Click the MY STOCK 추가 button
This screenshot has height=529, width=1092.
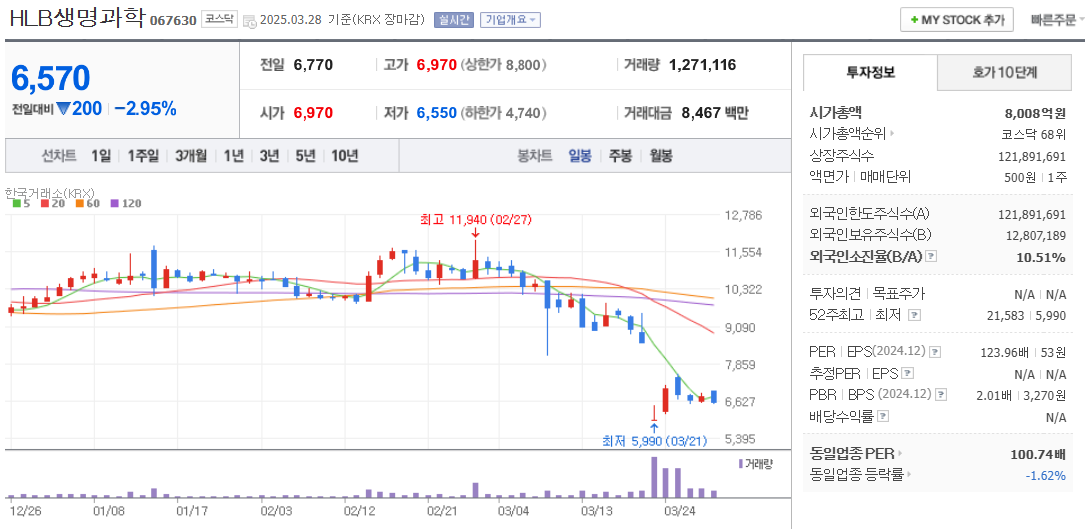[x=957, y=20]
